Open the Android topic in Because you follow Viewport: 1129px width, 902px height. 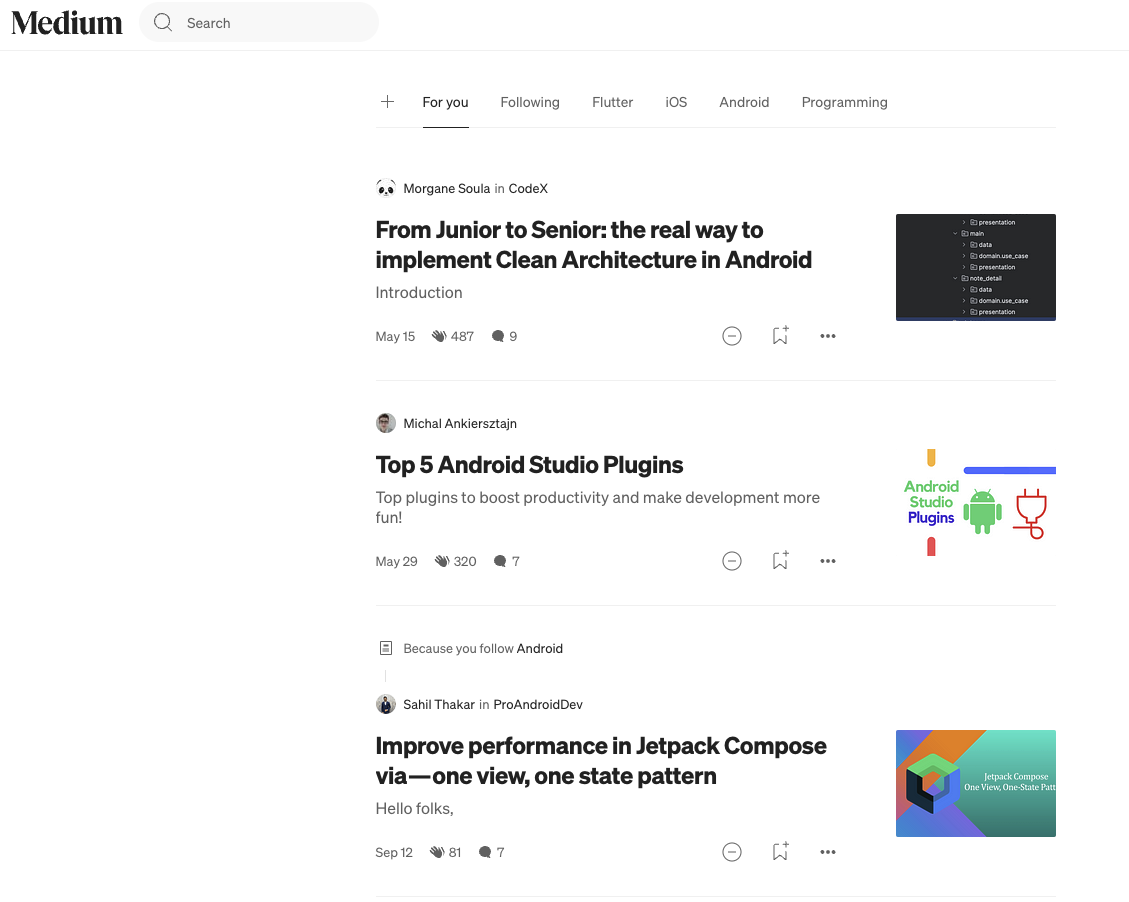[x=540, y=649]
